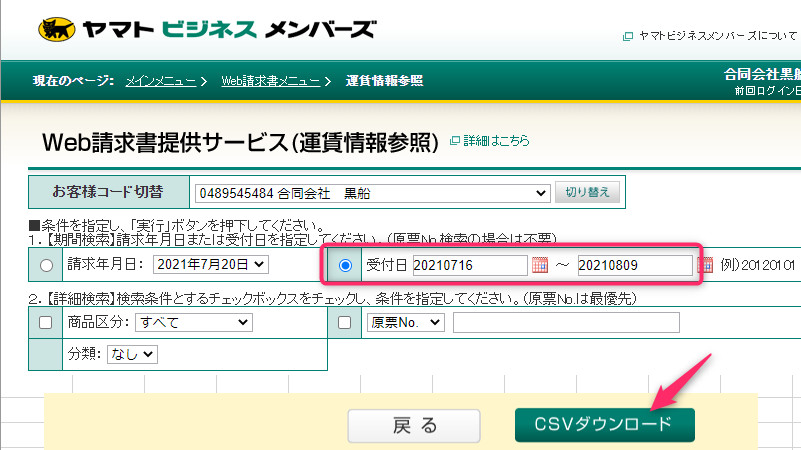Go to Web請求書メニュー breadcrumb
The image size is (801, 450).
271,81
